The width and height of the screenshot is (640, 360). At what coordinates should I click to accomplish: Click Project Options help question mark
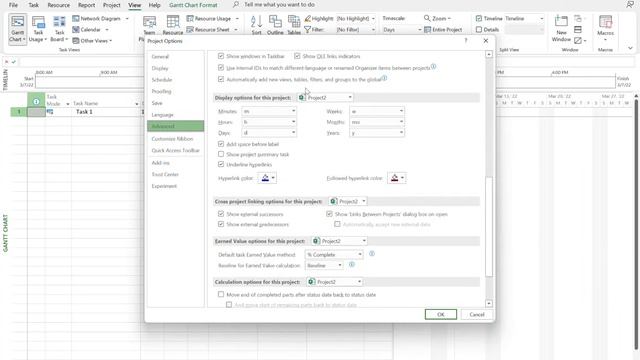tap(466, 41)
